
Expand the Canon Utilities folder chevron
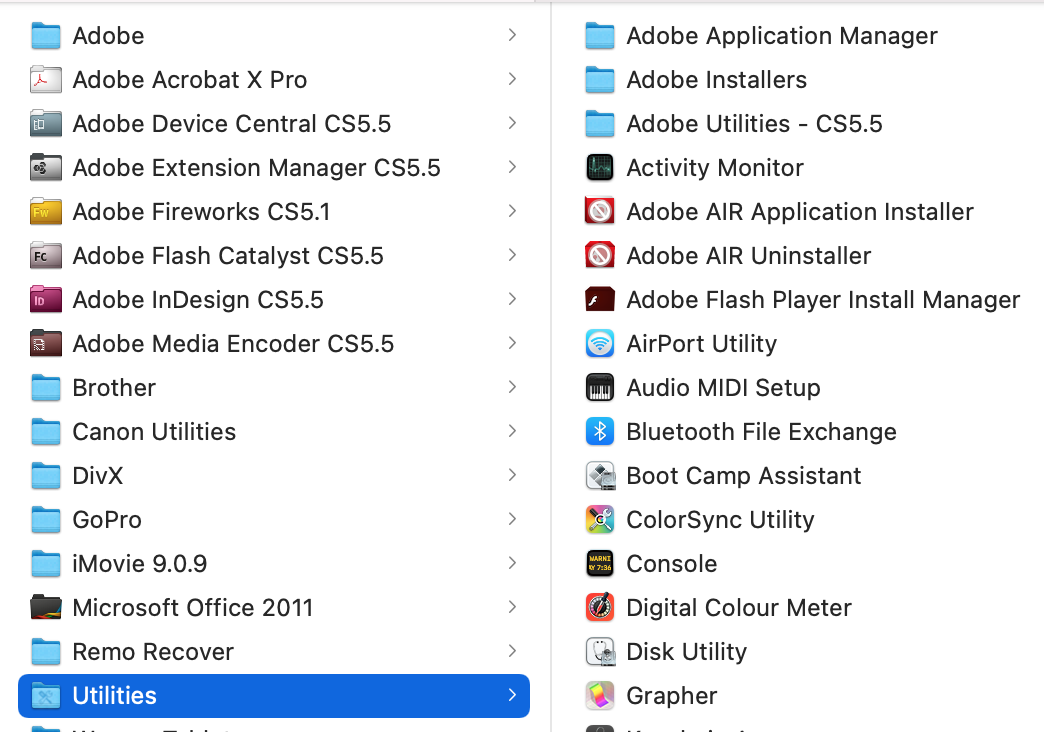(512, 432)
